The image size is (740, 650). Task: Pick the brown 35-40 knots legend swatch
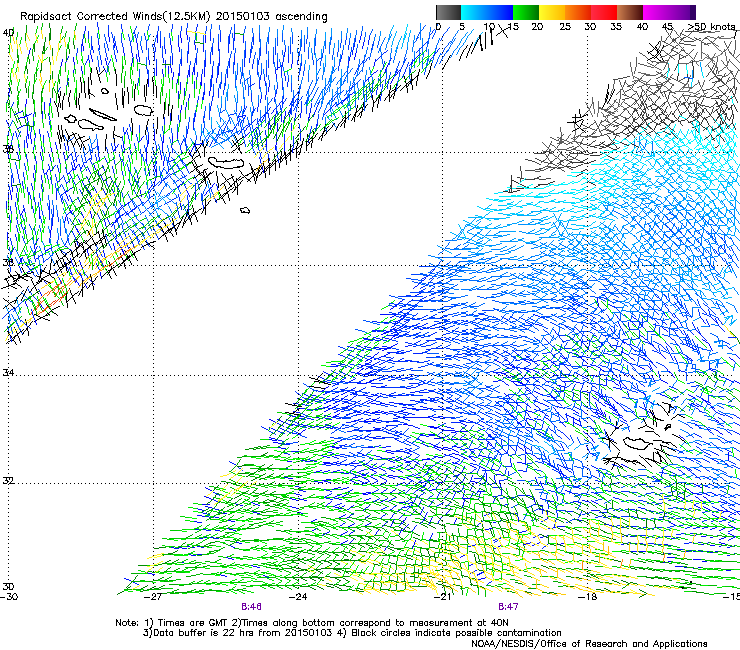(x=630, y=12)
